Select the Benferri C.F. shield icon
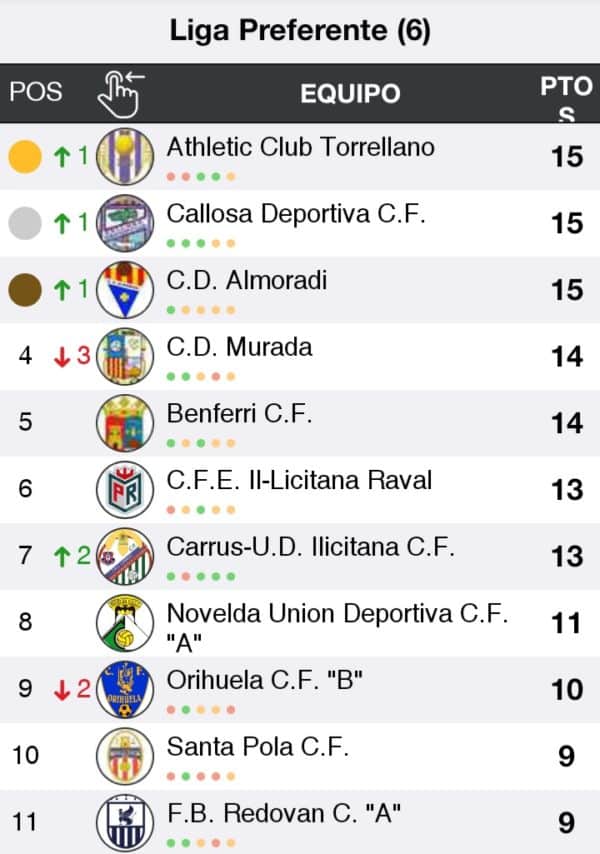This screenshot has height=854, width=600. (x=125, y=423)
